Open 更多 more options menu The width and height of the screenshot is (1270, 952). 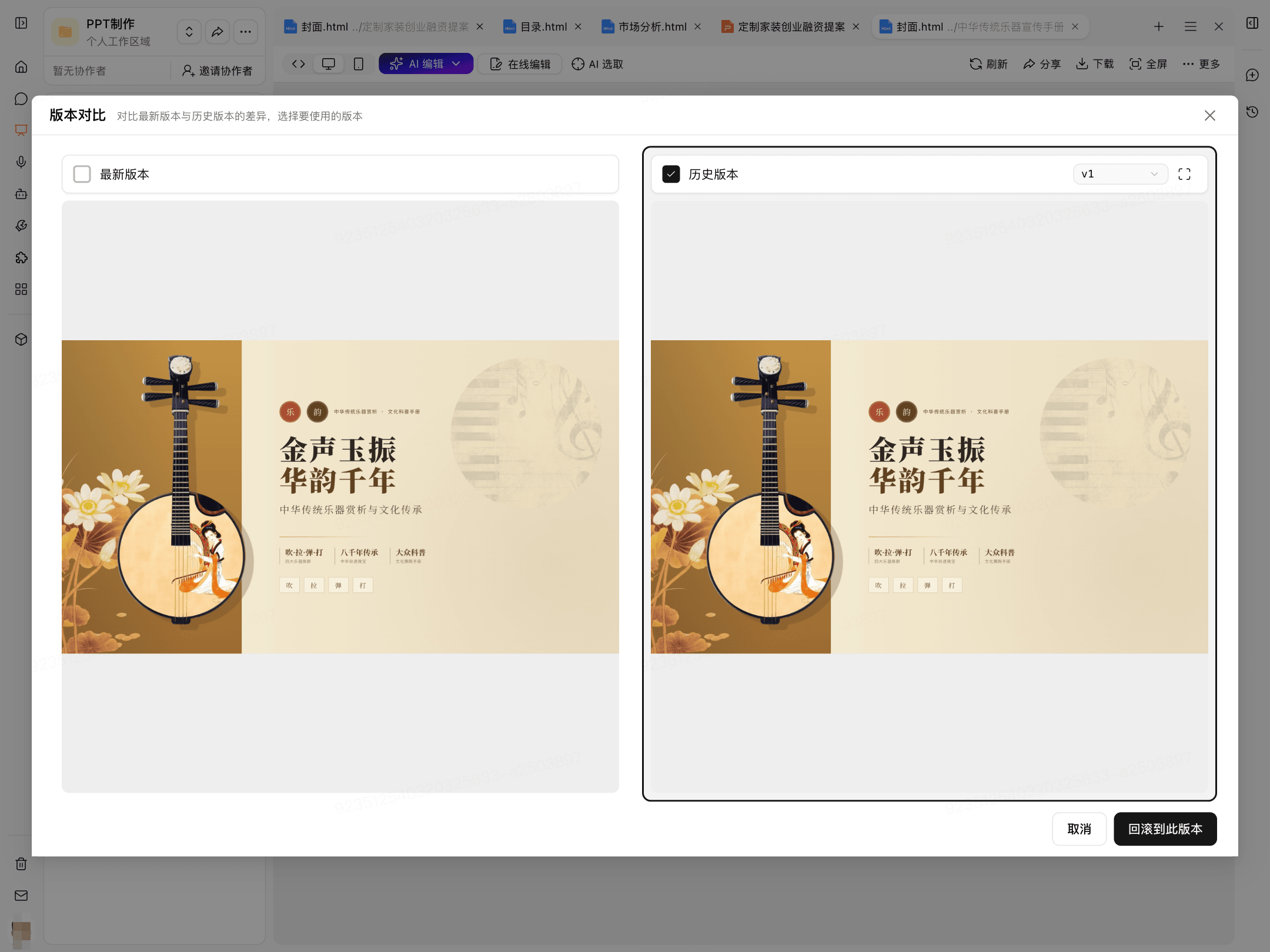click(1201, 64)
